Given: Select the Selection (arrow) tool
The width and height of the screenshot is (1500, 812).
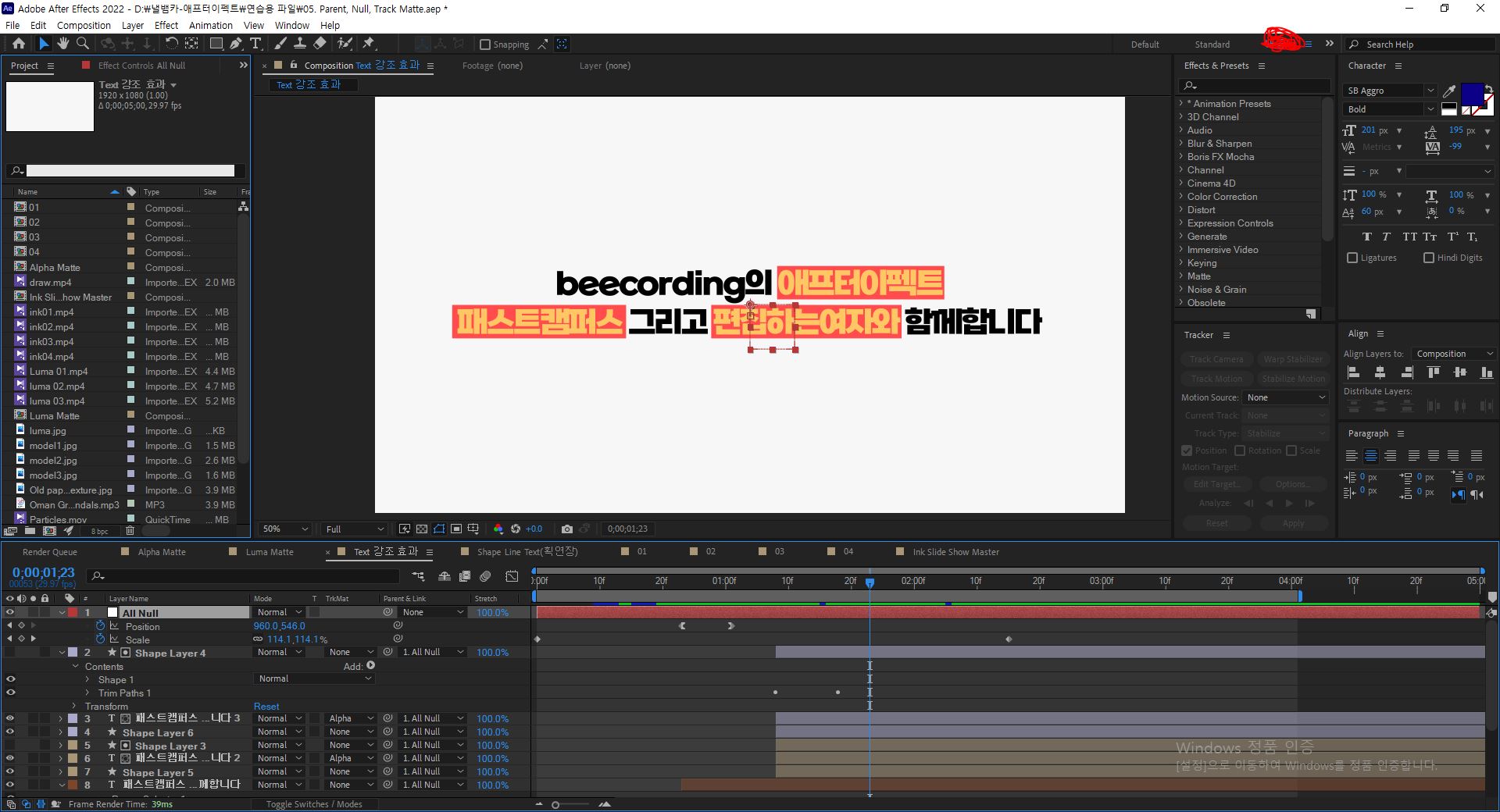Looking at the screenshot, I should click(44, 44).
